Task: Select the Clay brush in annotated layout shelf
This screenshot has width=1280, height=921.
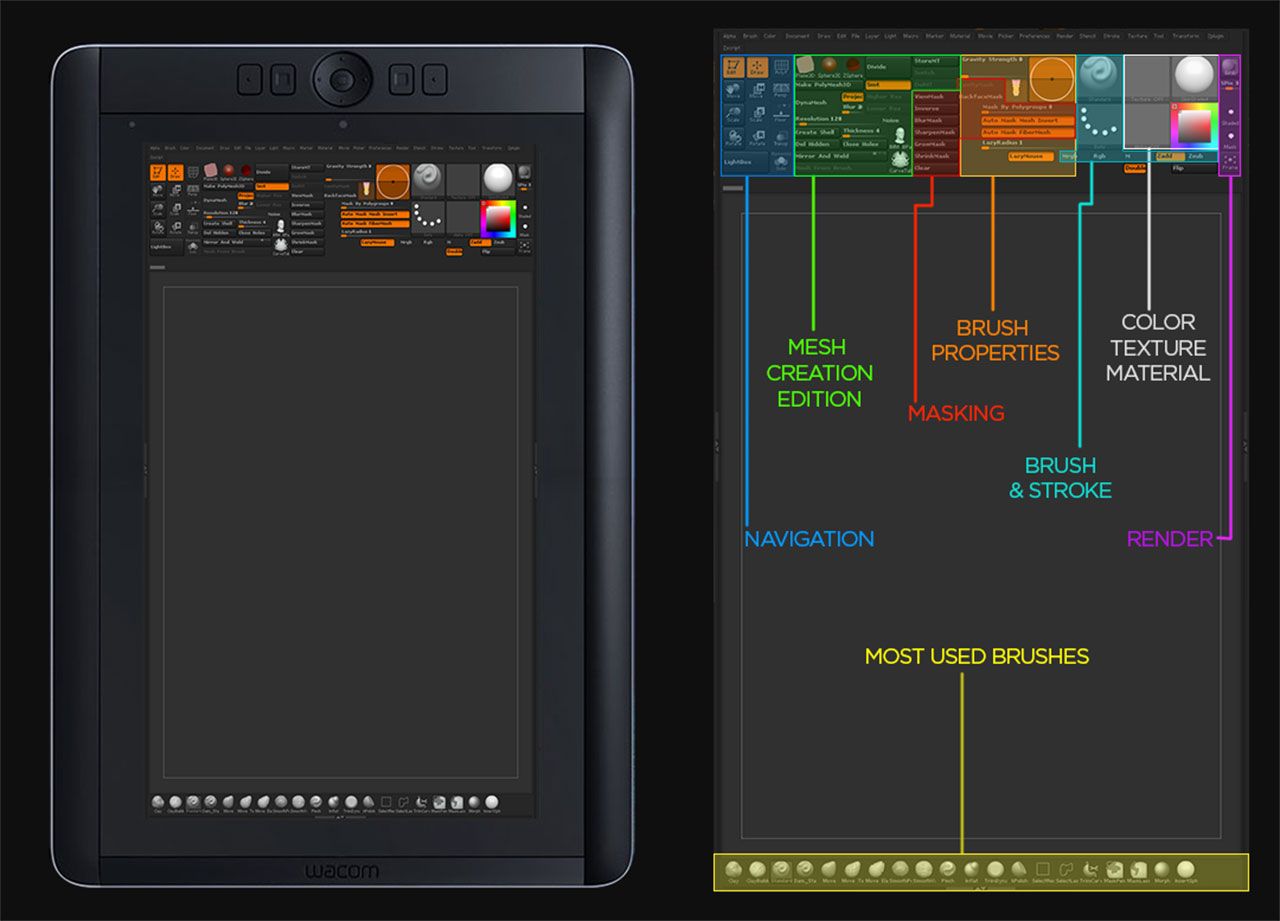Action: pyautogui.click(x=734, y=870)
